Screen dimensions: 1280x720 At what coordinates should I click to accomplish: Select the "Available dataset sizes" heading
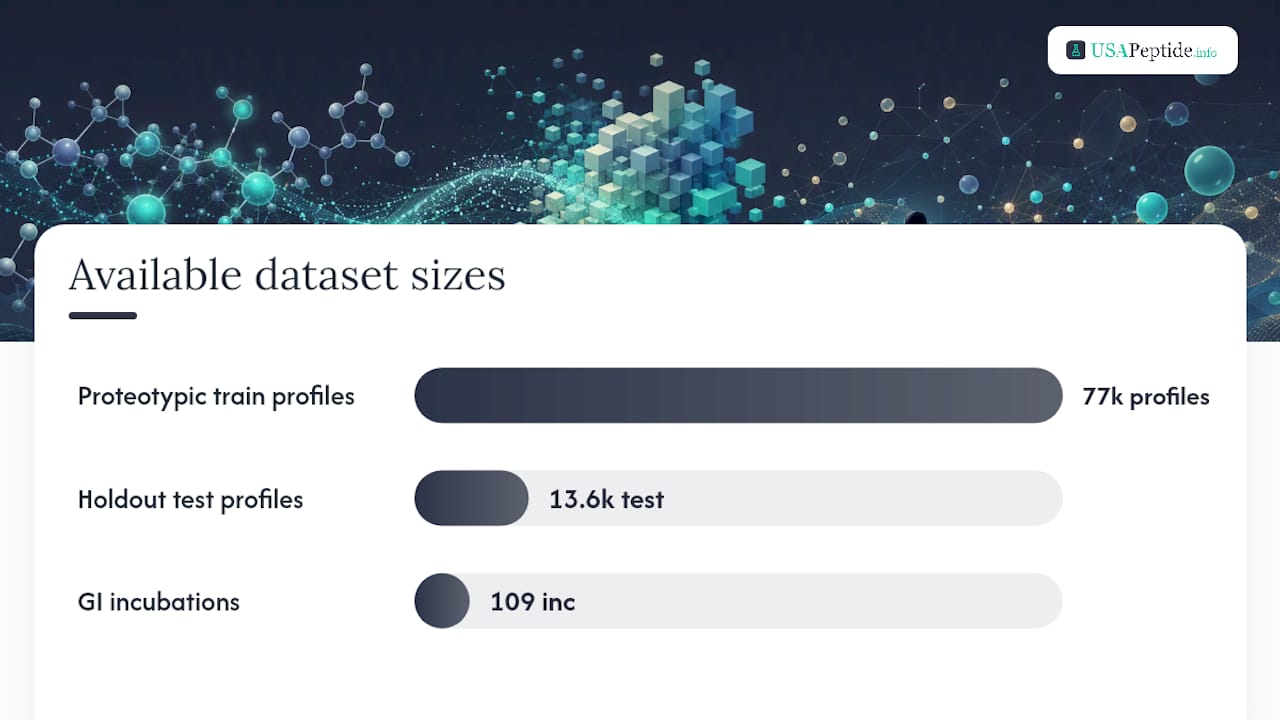tap(287, 274)
